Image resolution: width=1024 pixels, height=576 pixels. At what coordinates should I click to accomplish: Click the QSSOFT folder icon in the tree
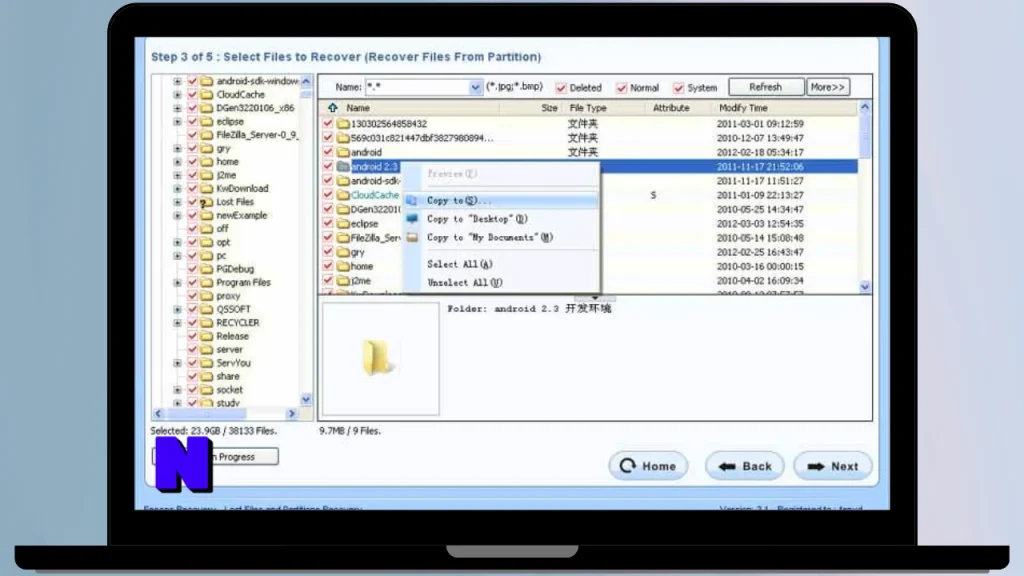pyautogui.click(x=207, y=310)
